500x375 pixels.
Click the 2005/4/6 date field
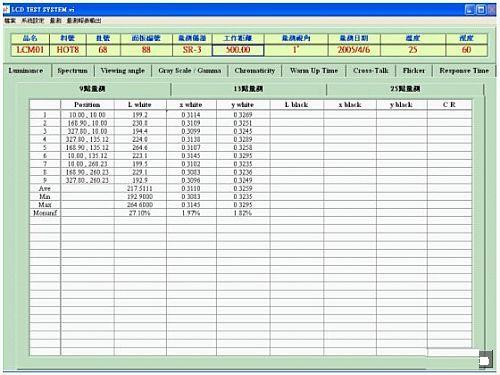click(354, 50)
